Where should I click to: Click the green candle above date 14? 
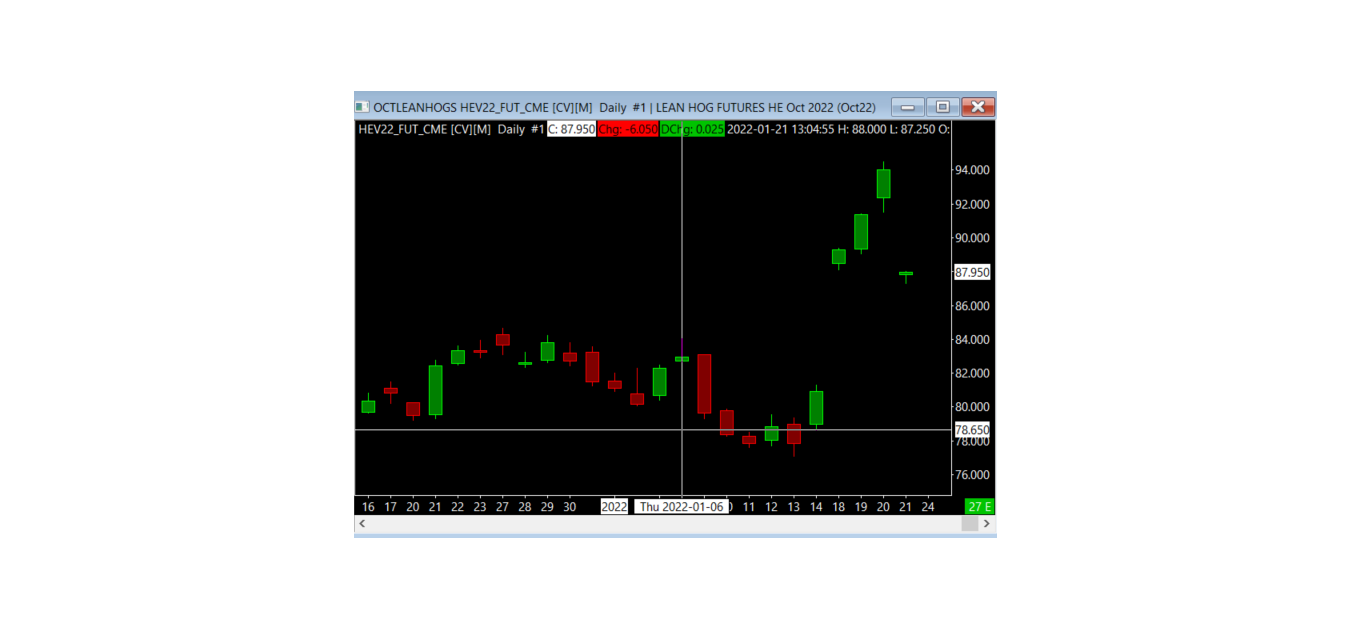pos(816,408)
